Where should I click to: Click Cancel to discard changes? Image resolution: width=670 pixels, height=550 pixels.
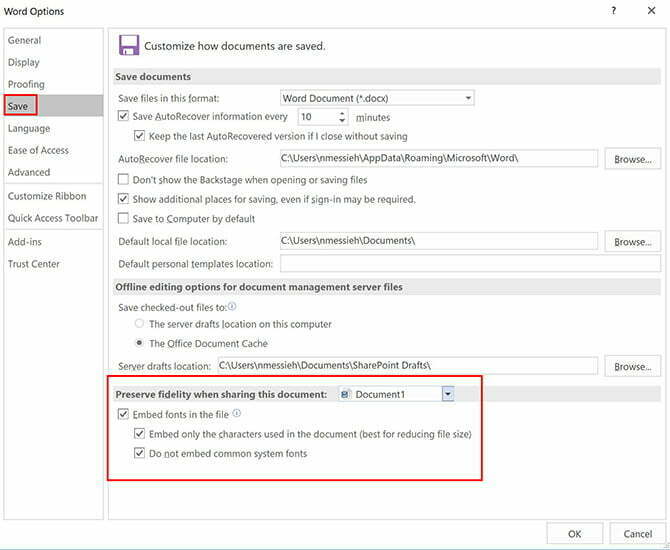[x=638, y=534]
